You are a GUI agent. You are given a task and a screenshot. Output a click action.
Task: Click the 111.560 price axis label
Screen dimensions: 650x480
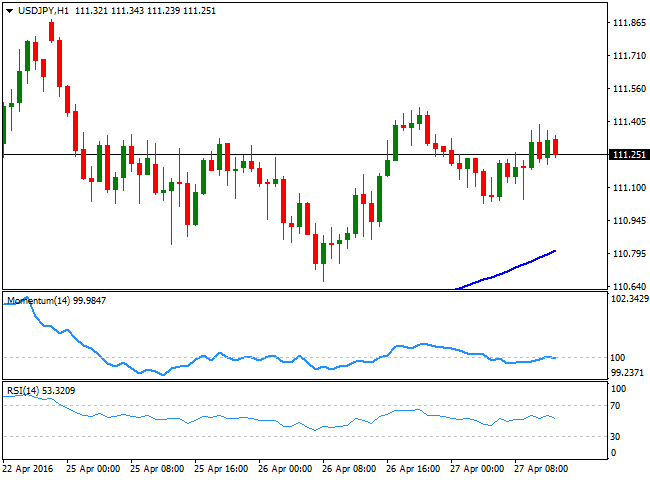[629, 89]
